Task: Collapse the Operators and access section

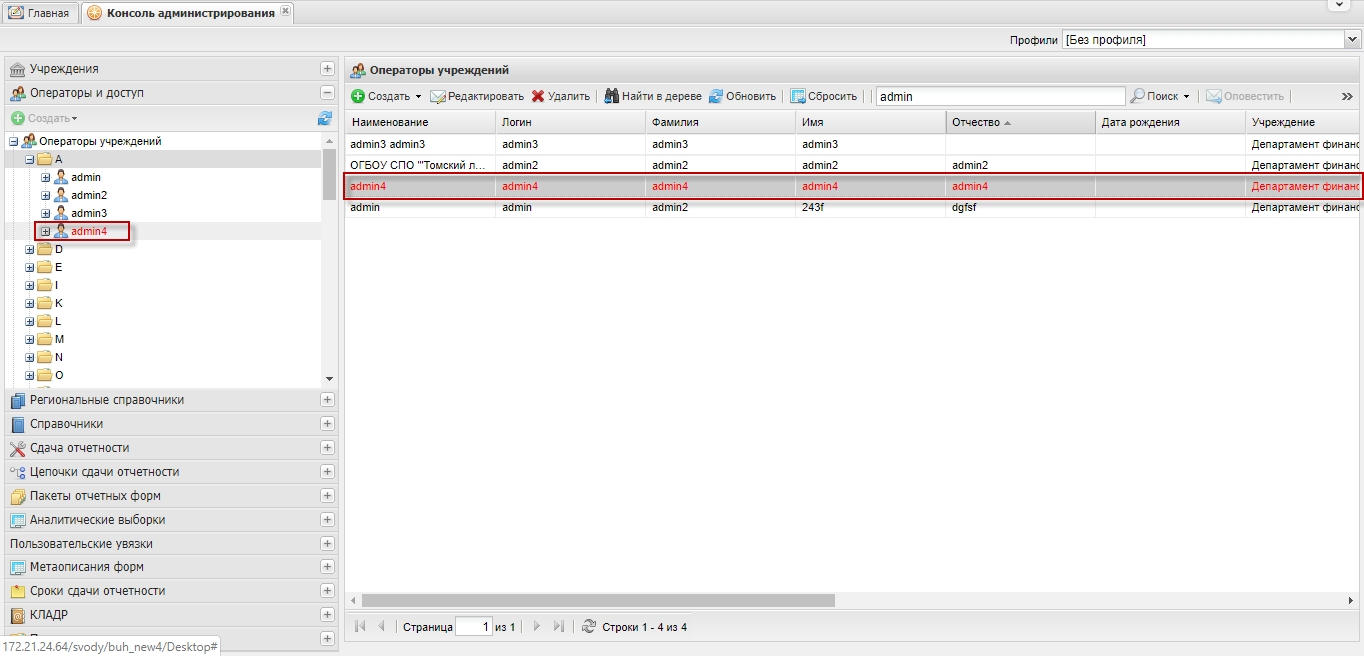Action: pos(327,93)
